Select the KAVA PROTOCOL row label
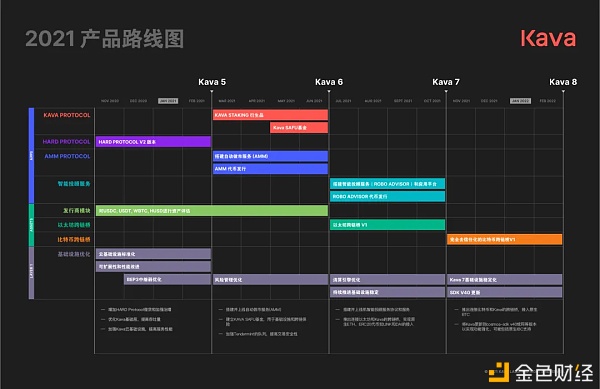Image resolution: width=600 pixels, height=389 pixels. [x=67, y=115]
